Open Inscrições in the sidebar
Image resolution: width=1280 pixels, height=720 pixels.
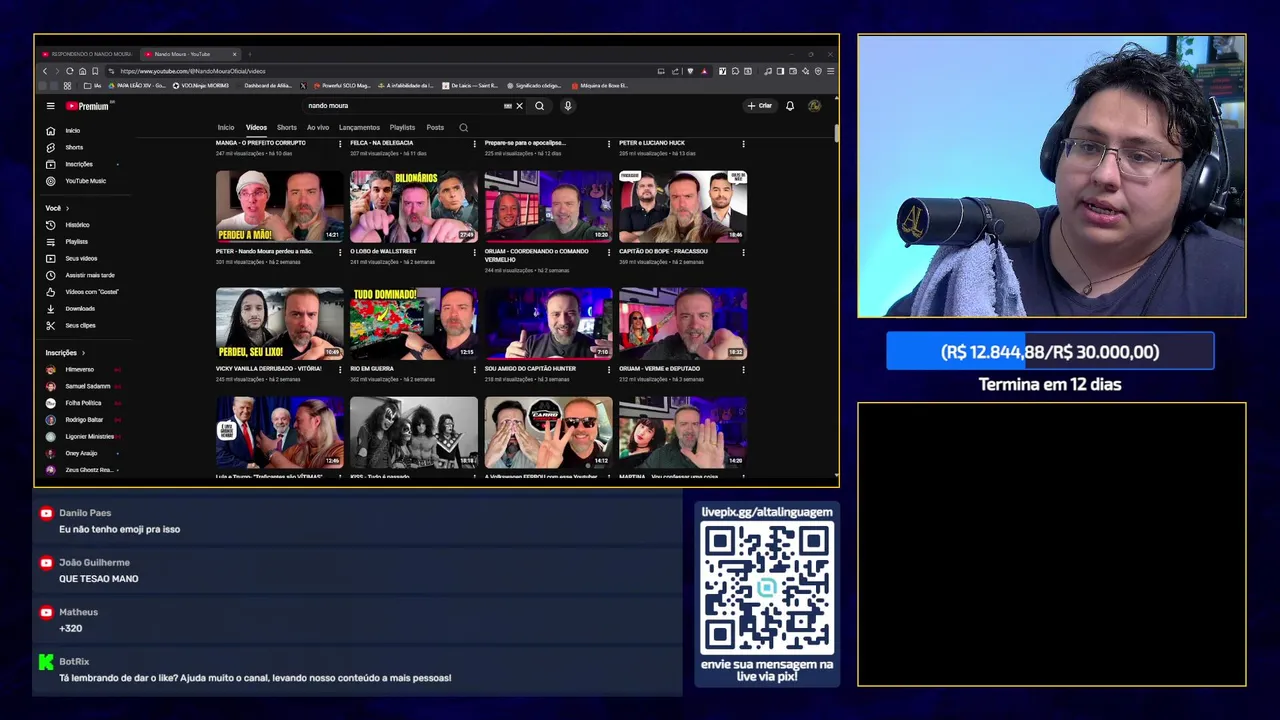click(78, 164)
